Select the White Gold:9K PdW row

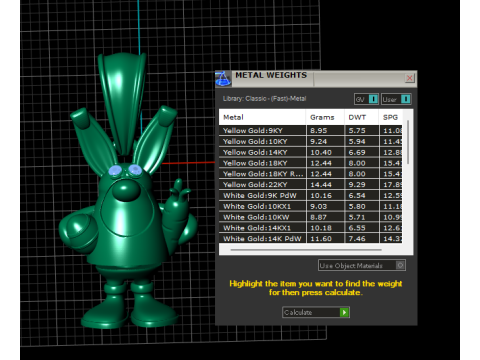(311, 195)
